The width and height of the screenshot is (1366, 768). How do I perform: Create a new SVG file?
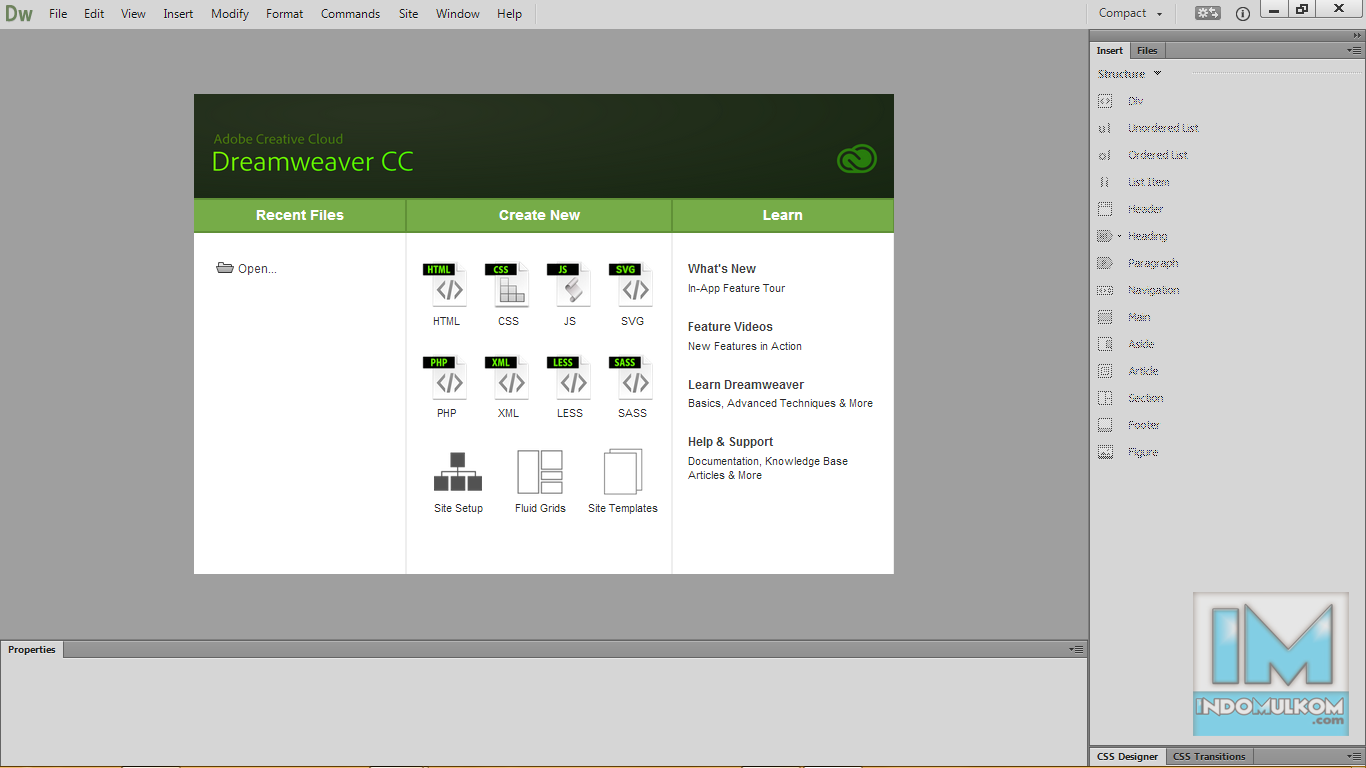632,289
